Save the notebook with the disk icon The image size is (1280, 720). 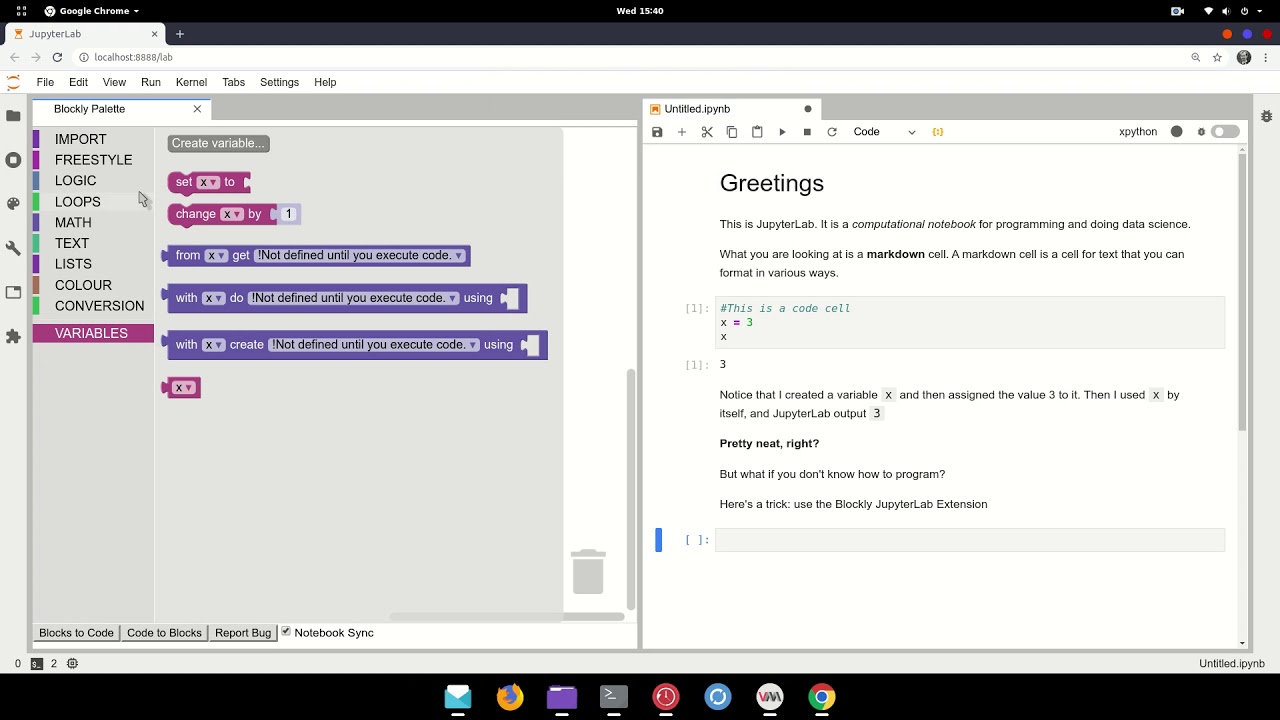click(x=657, y=132)
